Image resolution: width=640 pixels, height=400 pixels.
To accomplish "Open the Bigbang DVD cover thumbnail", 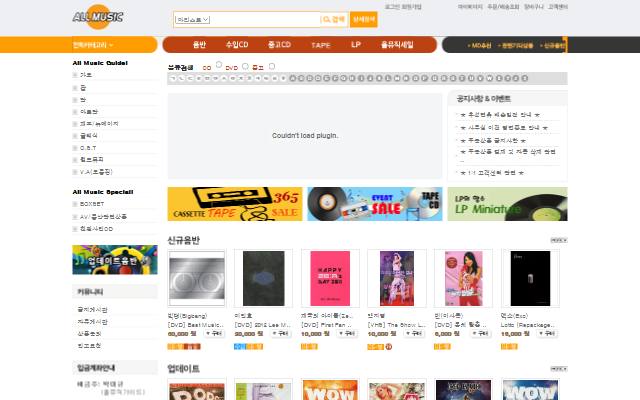I will tap(197, 278).
